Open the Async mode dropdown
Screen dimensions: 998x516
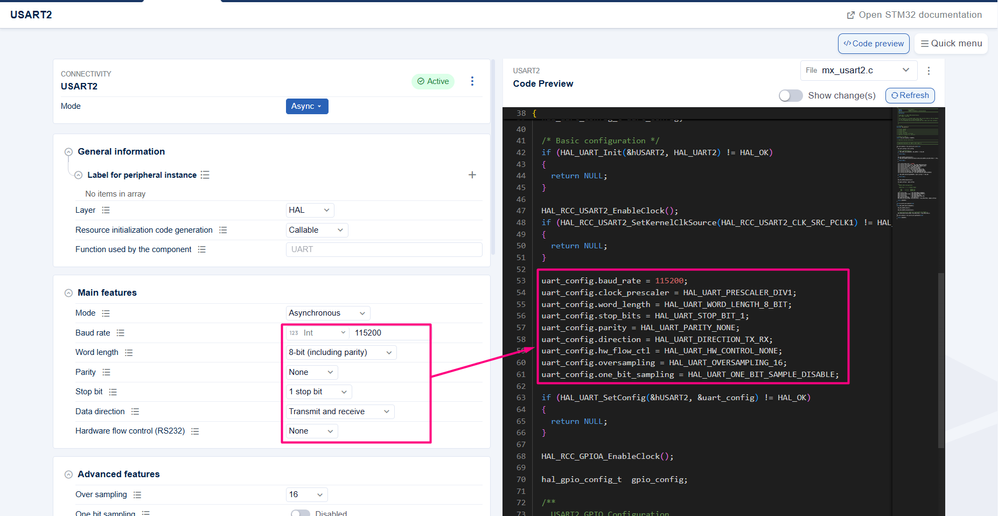307,106
